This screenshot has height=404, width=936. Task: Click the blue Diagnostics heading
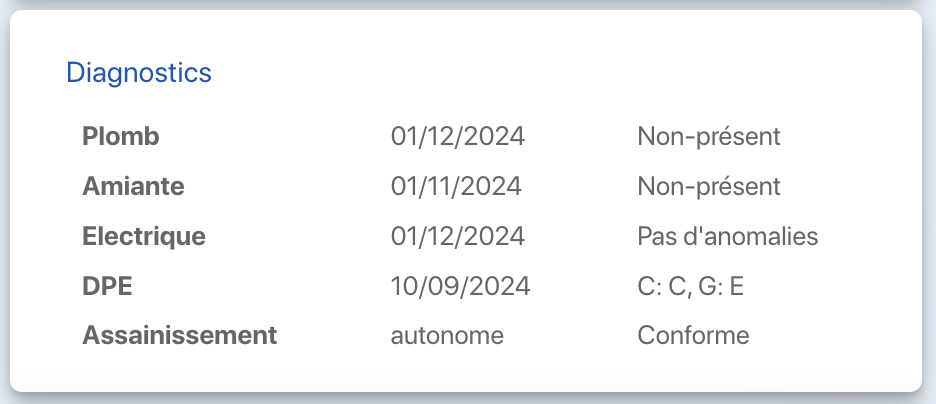point(138,72)
